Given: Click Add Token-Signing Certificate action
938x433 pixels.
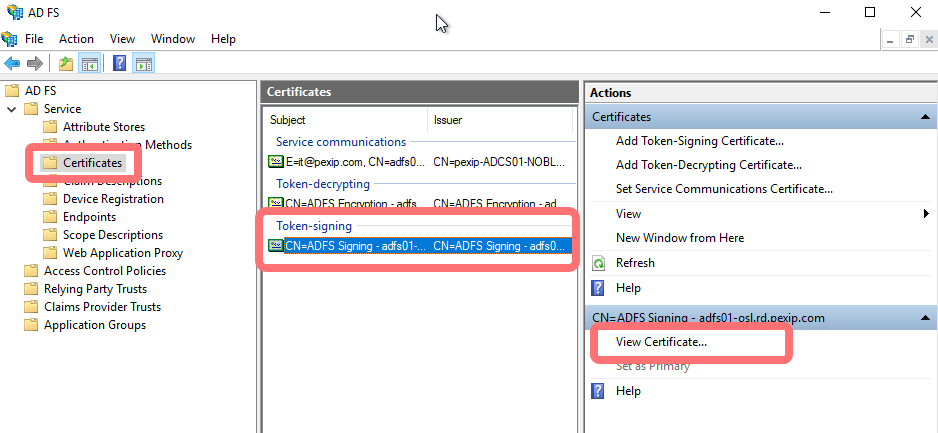Looking at the screenshot, I should coord(699,141).
